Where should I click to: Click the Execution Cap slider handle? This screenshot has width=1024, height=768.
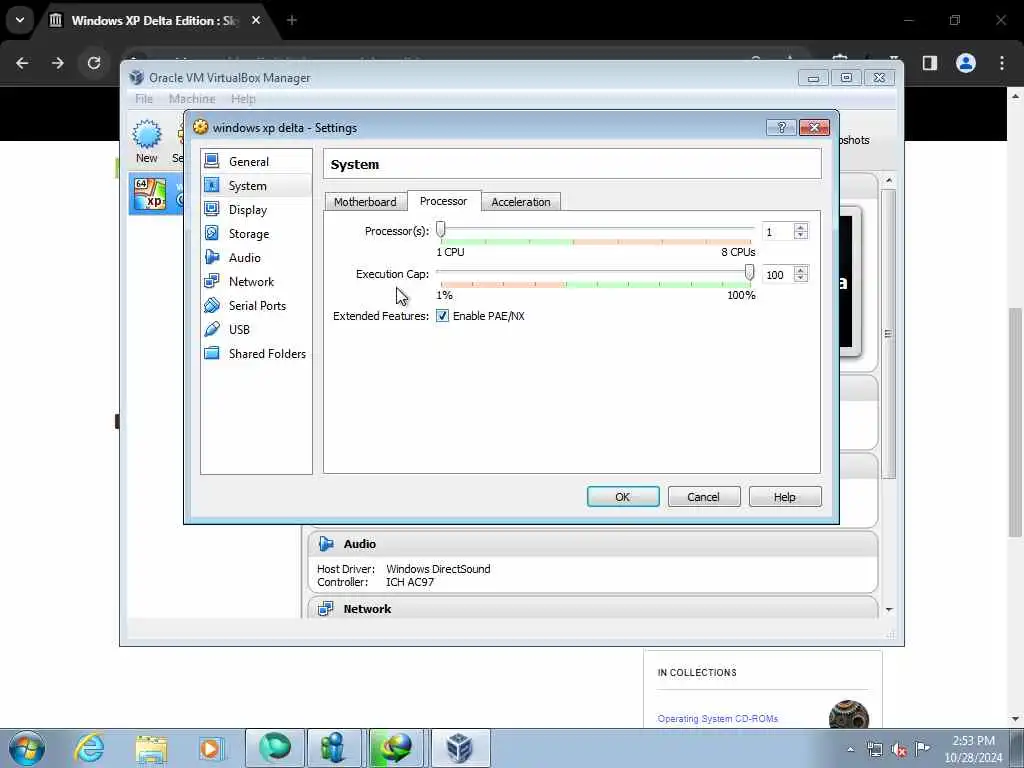click(749, 273)
